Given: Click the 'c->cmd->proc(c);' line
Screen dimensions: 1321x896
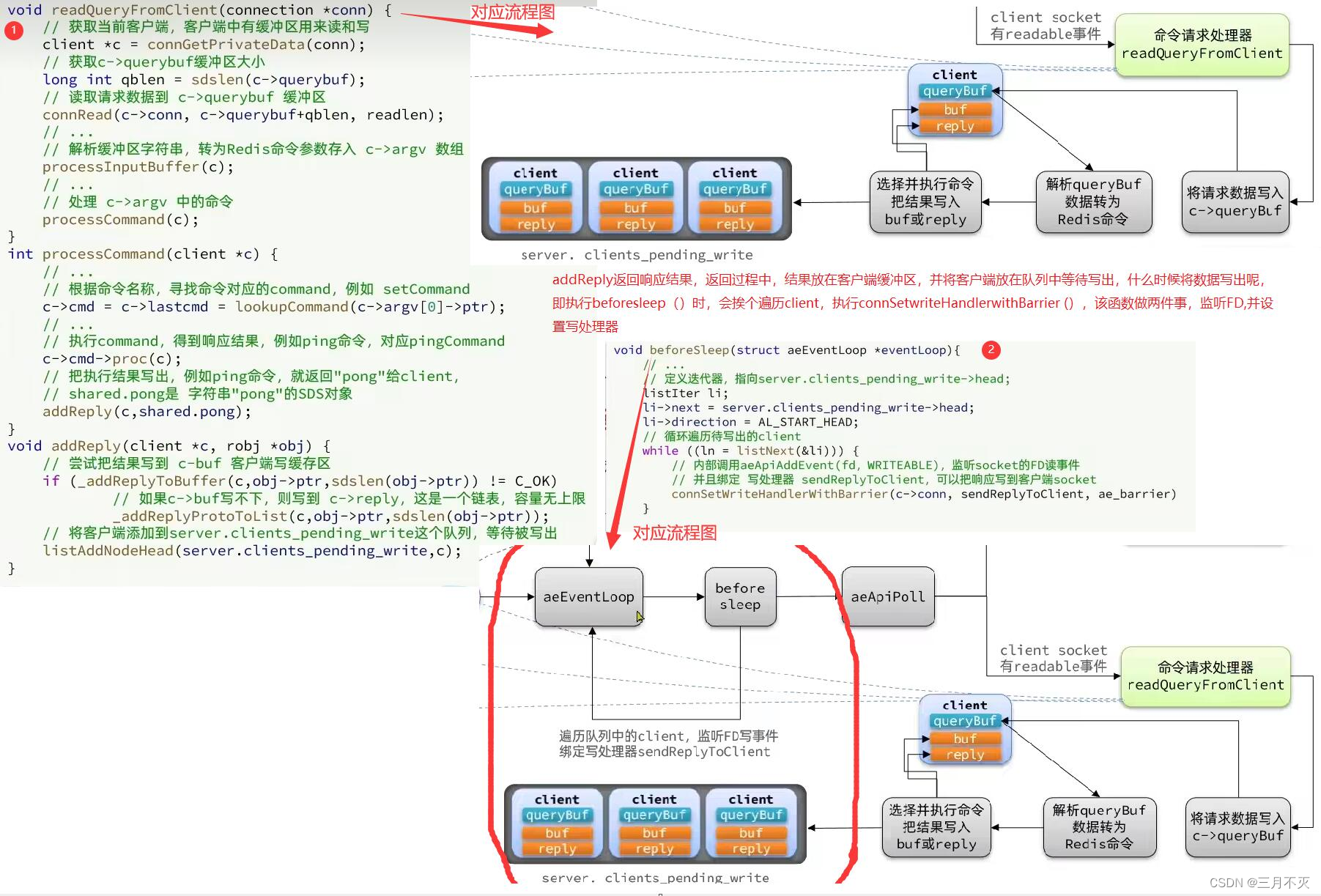Looking at the screenshot, I should pyautogui.click(x=111, y=358).
